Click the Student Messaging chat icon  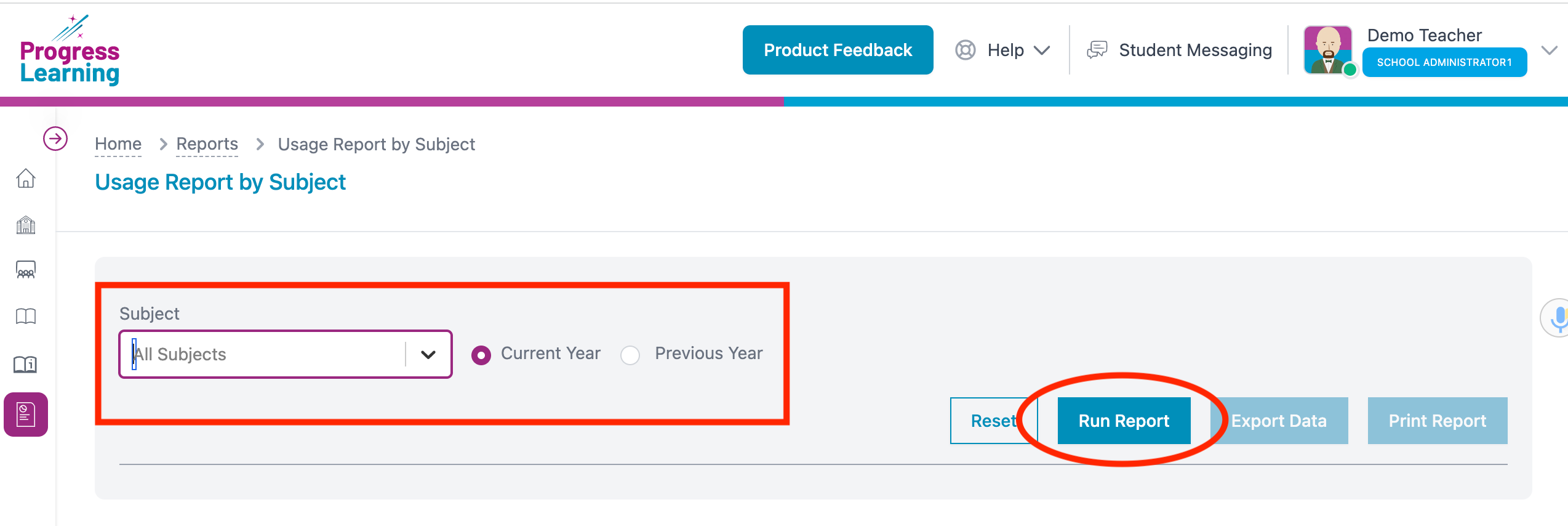point(1097,50)
